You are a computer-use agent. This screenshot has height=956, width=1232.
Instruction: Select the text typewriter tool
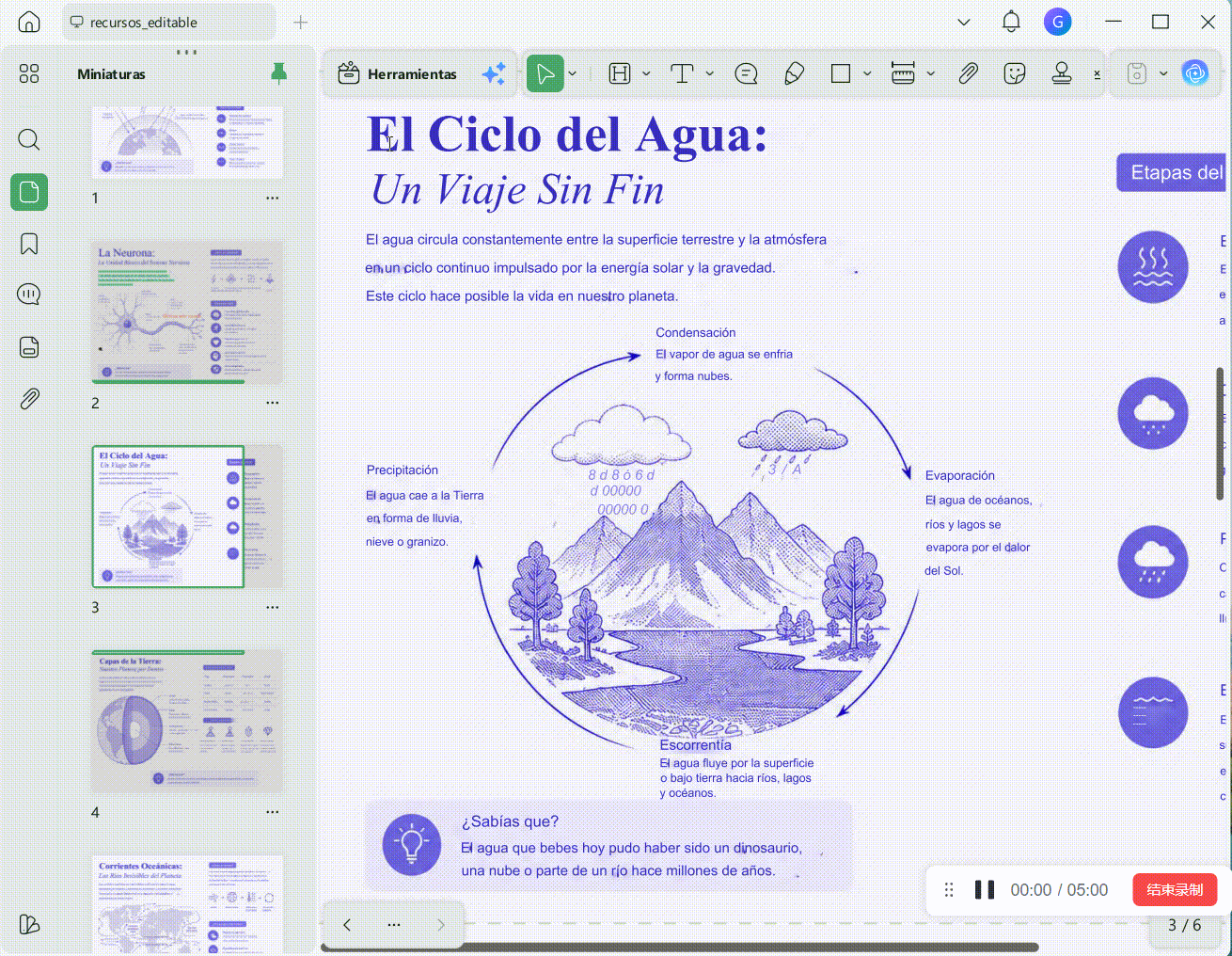click(x=682, y=73)
